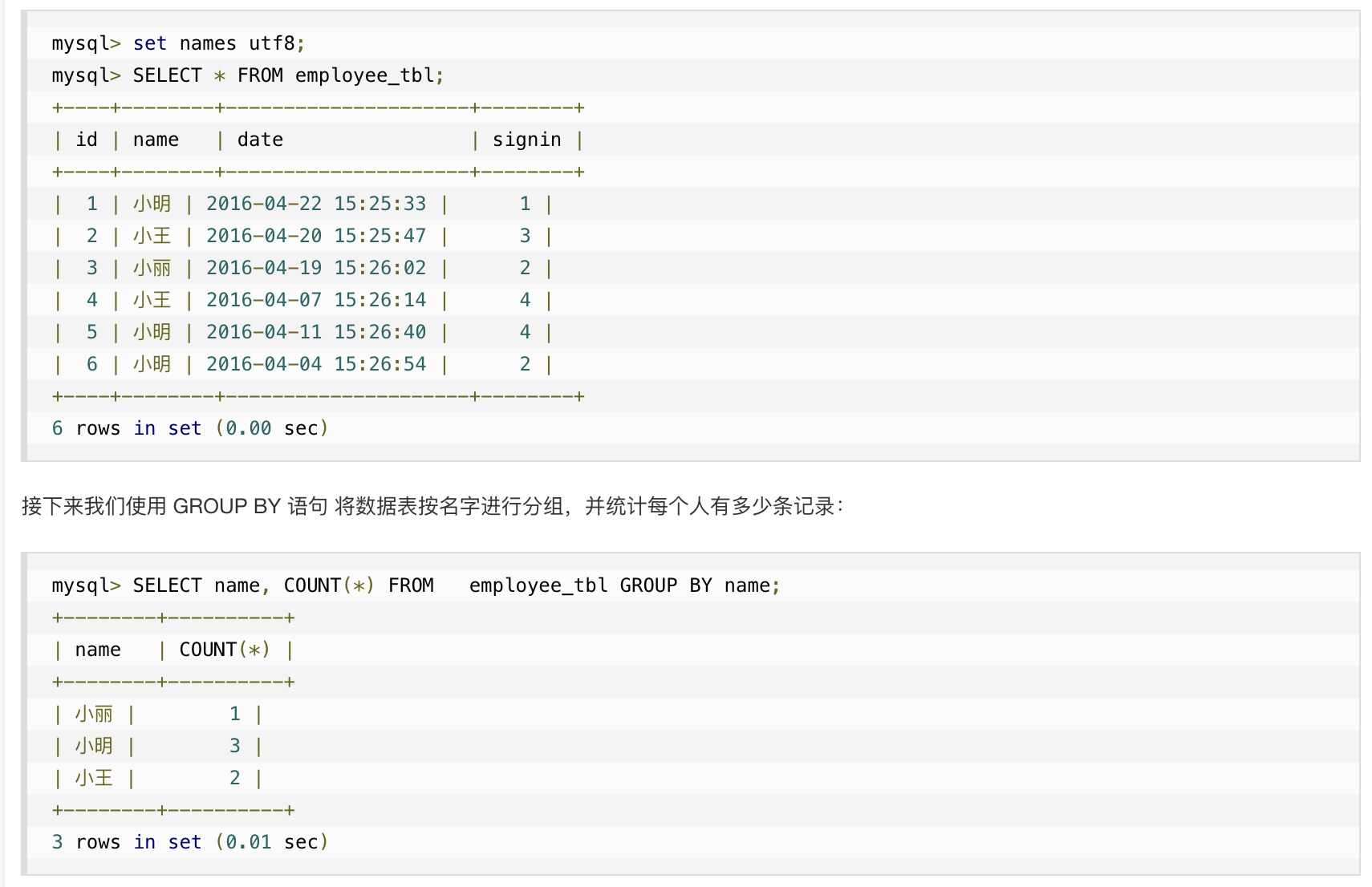The image size is (1372, 887).
Task: Click the 'id' column header
Action: point(87,140)
